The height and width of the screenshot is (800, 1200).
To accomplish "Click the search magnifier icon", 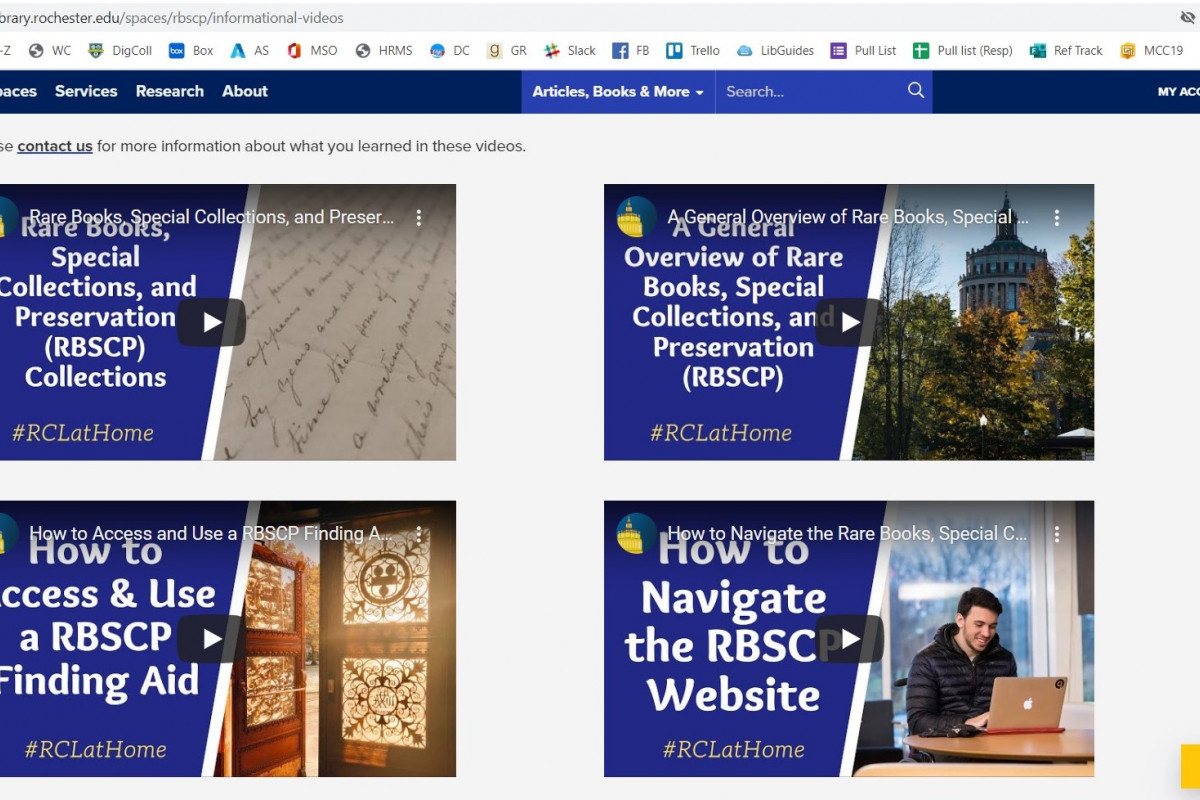I will coord(916,91).
